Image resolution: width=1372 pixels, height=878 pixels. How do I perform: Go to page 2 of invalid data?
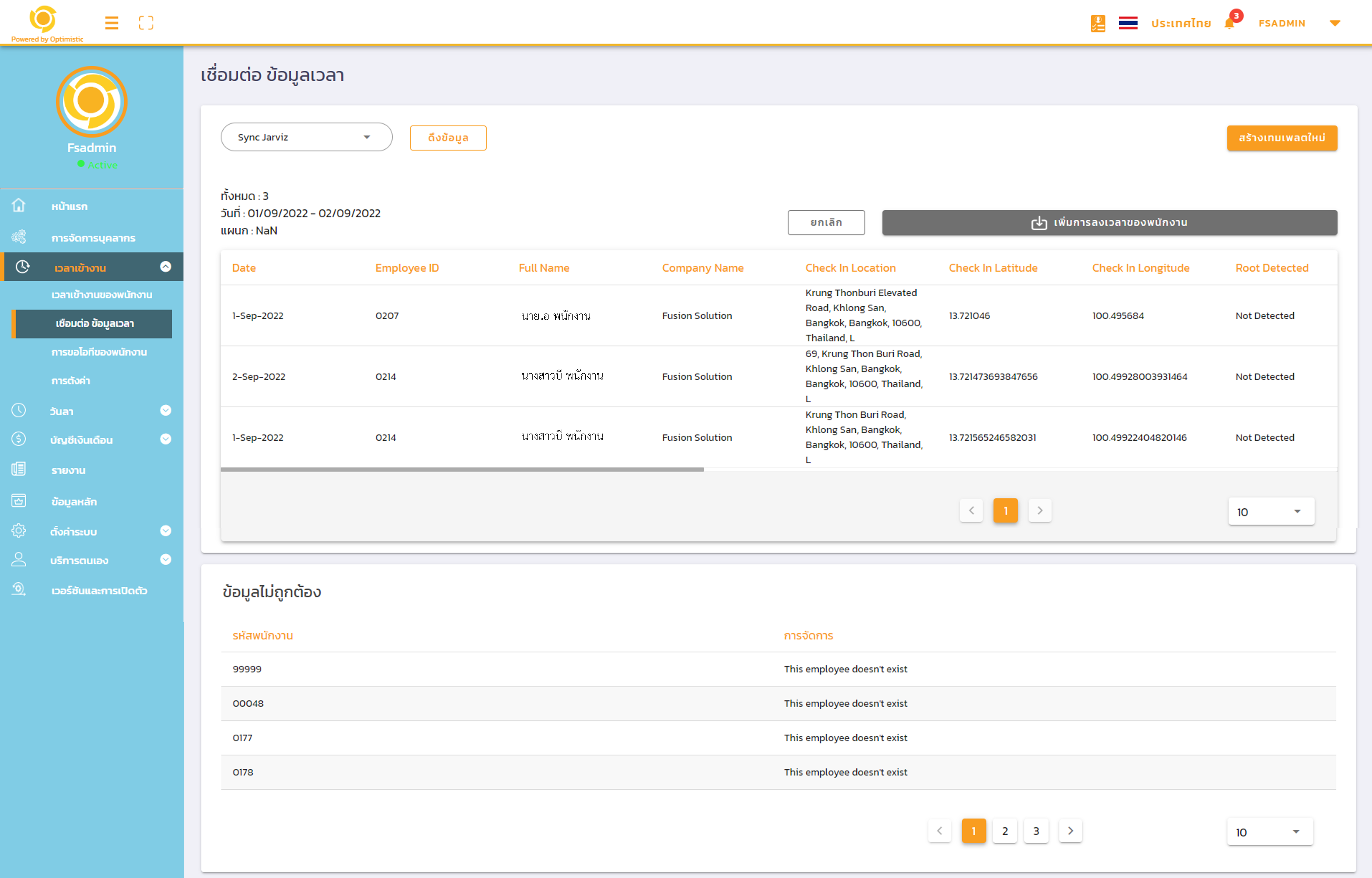(1005, 831)
